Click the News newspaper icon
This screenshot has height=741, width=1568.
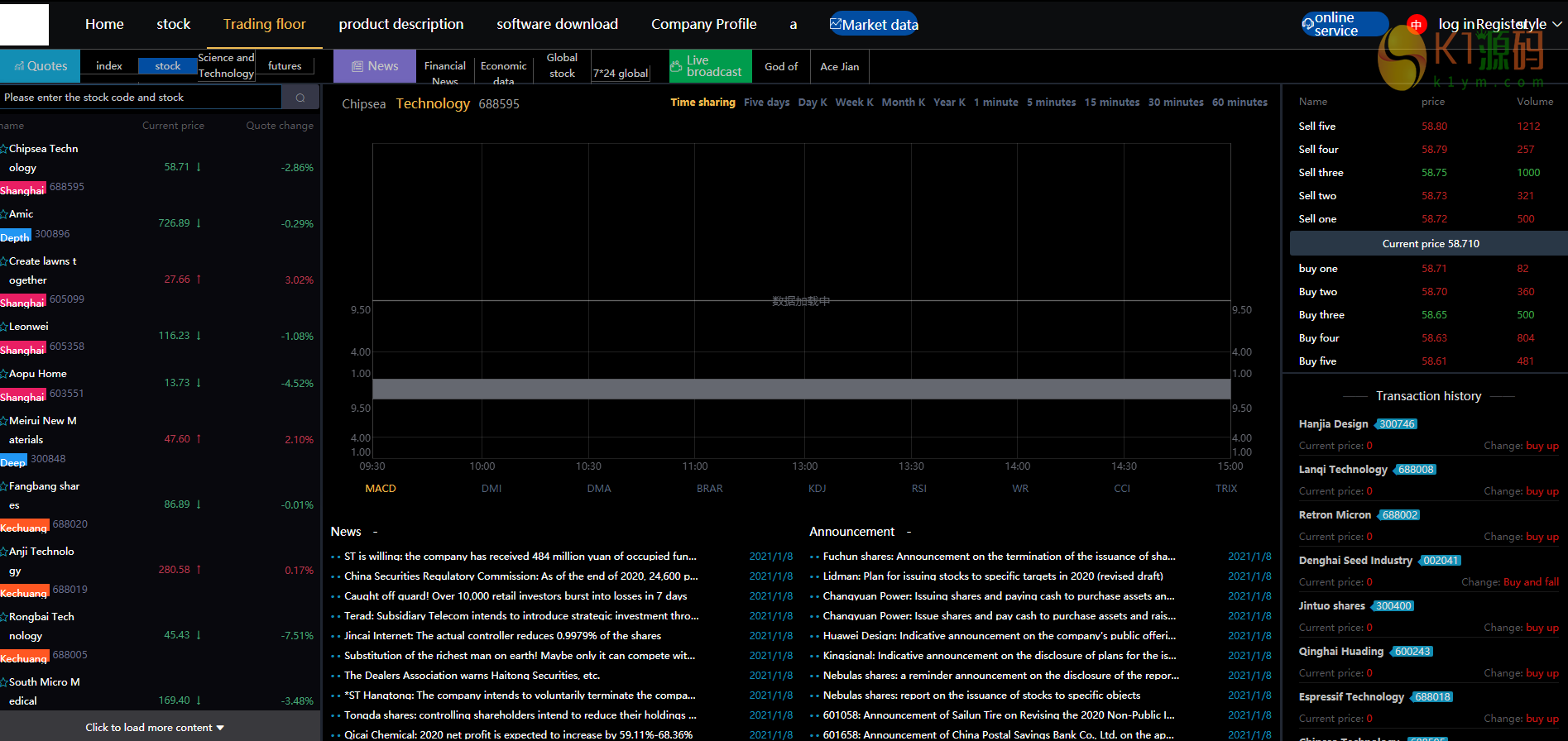point(357,66)
